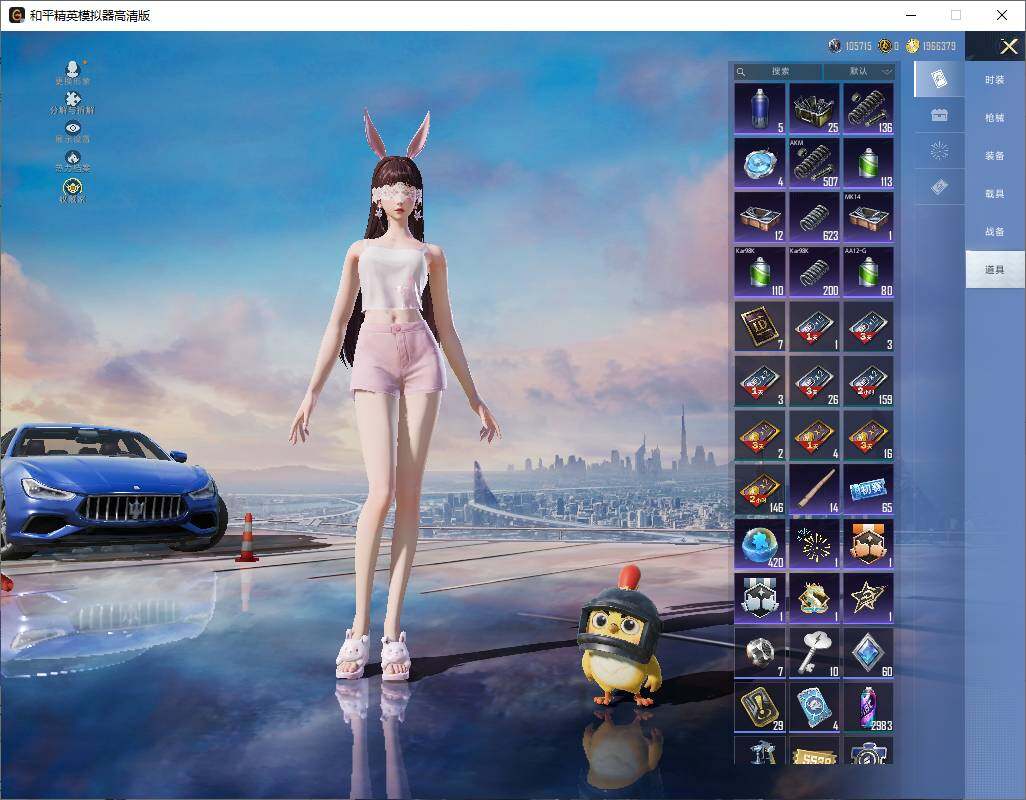Screen dimensions: 1026x800
Task: Select the orange-ribbon thumbs-up medal item
Action: [x=868, y=544]
